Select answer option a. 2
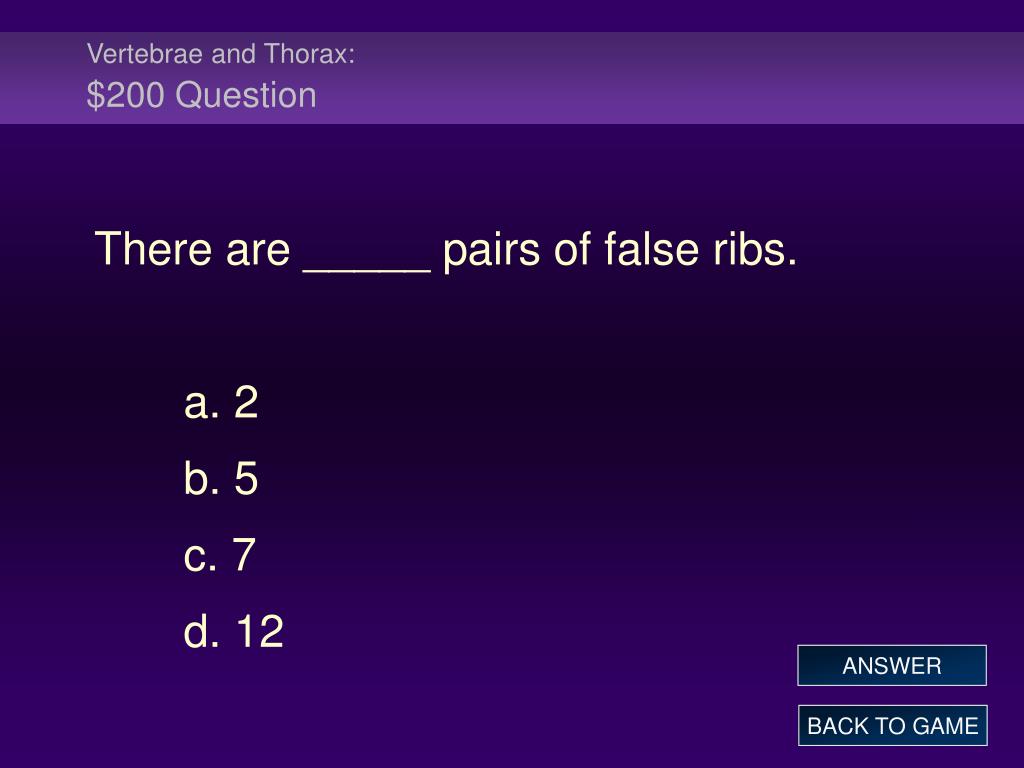 click(x=221, y=402)
